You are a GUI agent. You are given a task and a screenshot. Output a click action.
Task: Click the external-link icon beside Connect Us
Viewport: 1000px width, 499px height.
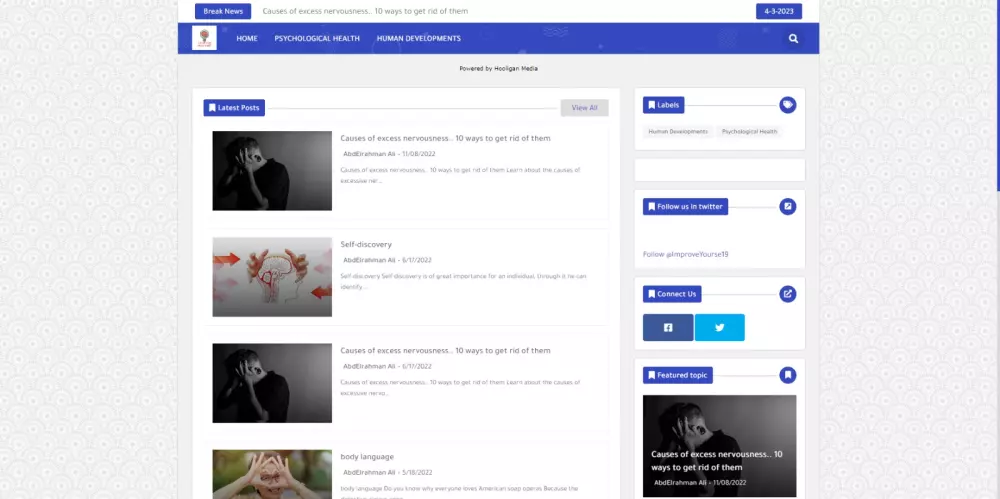pos(788,294)
